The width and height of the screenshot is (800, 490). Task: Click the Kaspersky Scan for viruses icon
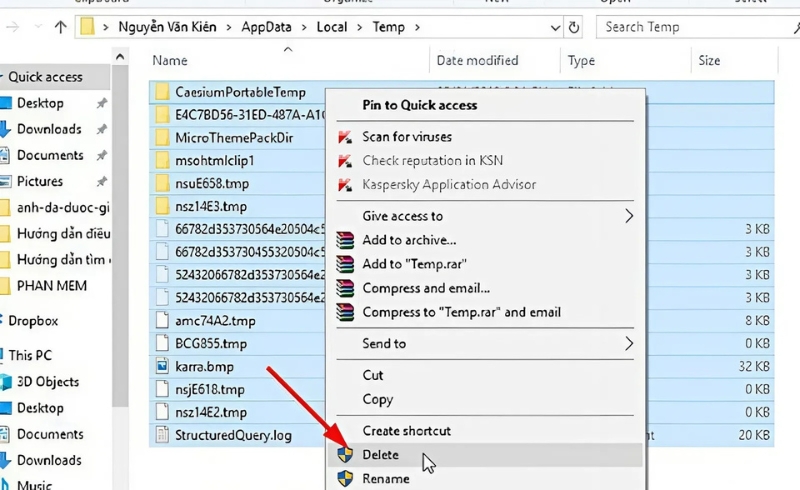tap(345, 136)
